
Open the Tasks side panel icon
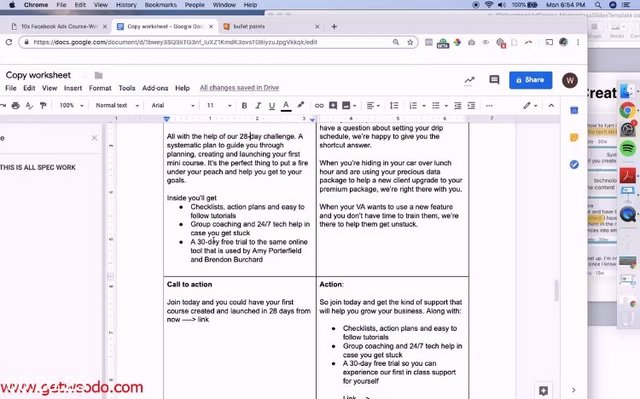[x=574, y=164]
